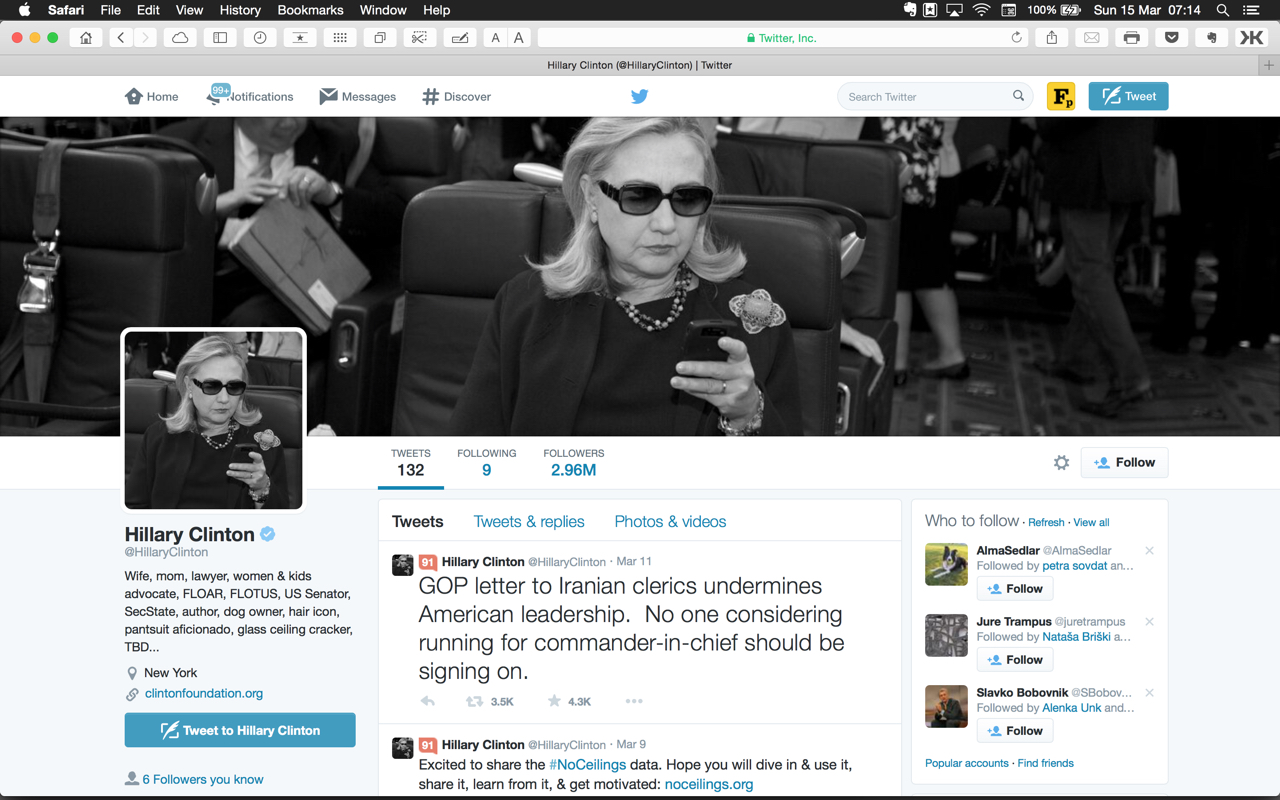View Followers count 2.96M
Image resolution: width=1280 pixels, height=800 pixels.
(x=574, y=463)
